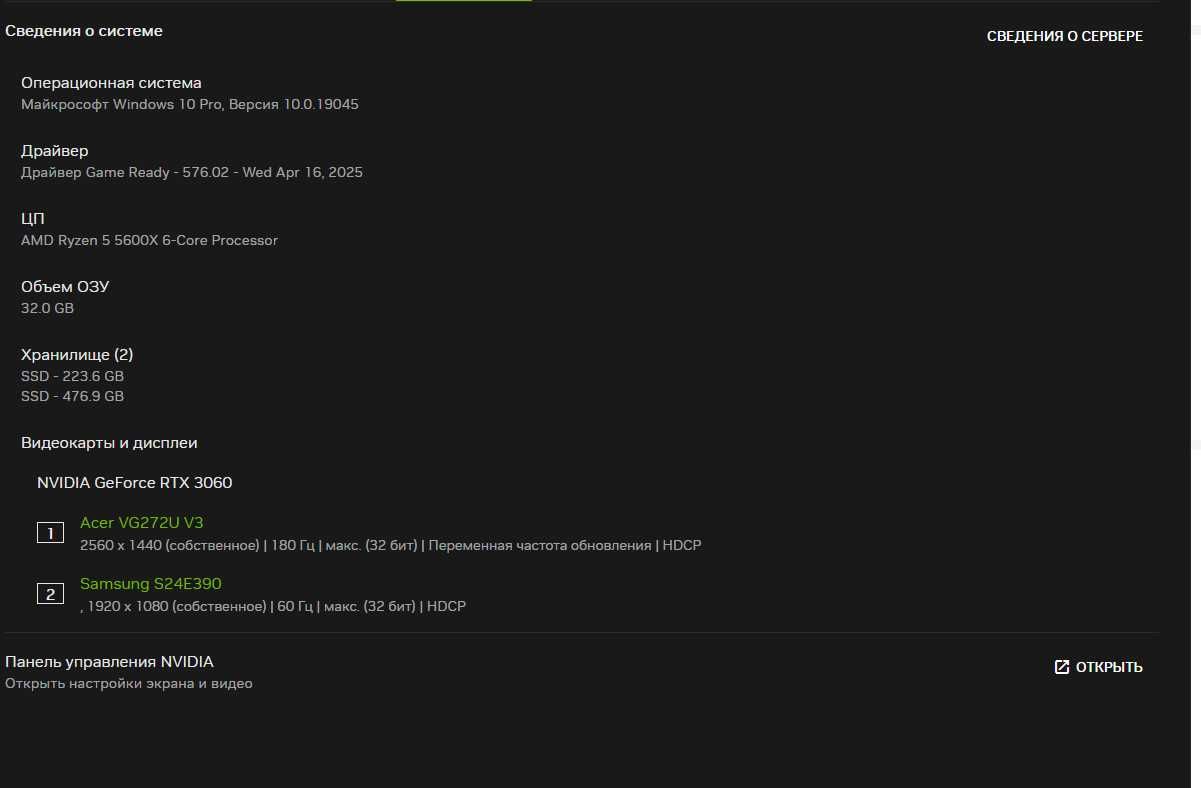Image resolution: width=1201 pixels, height=788 pixels.
Task: Click the external-link icon beside ОТКРЫТЬ
Action: tap(1062, 667)
